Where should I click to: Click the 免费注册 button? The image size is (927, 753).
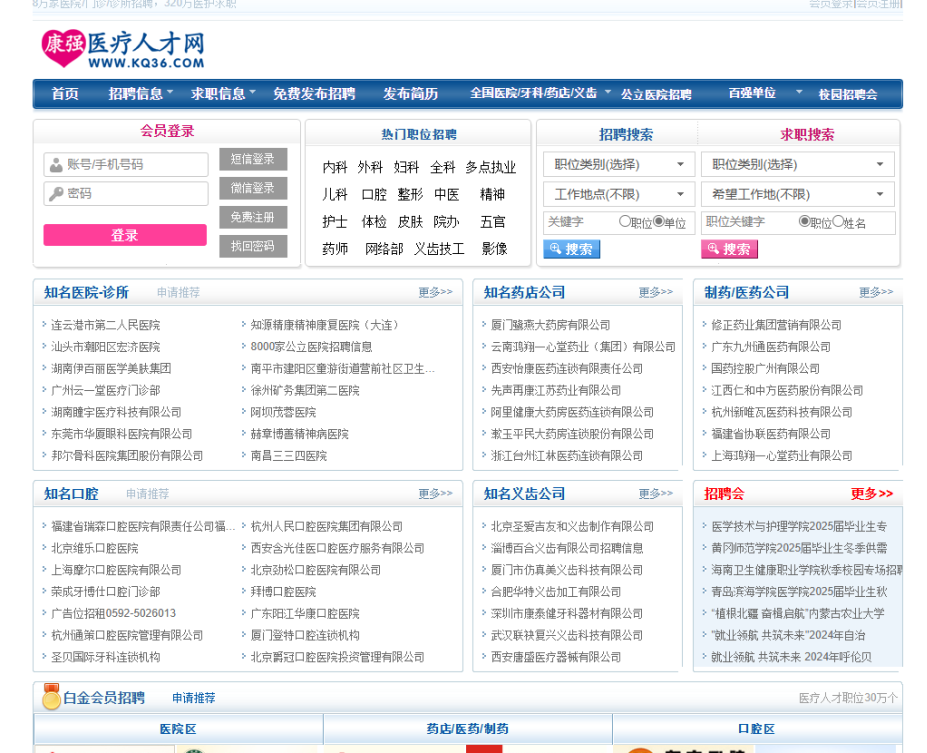[252, 217]
